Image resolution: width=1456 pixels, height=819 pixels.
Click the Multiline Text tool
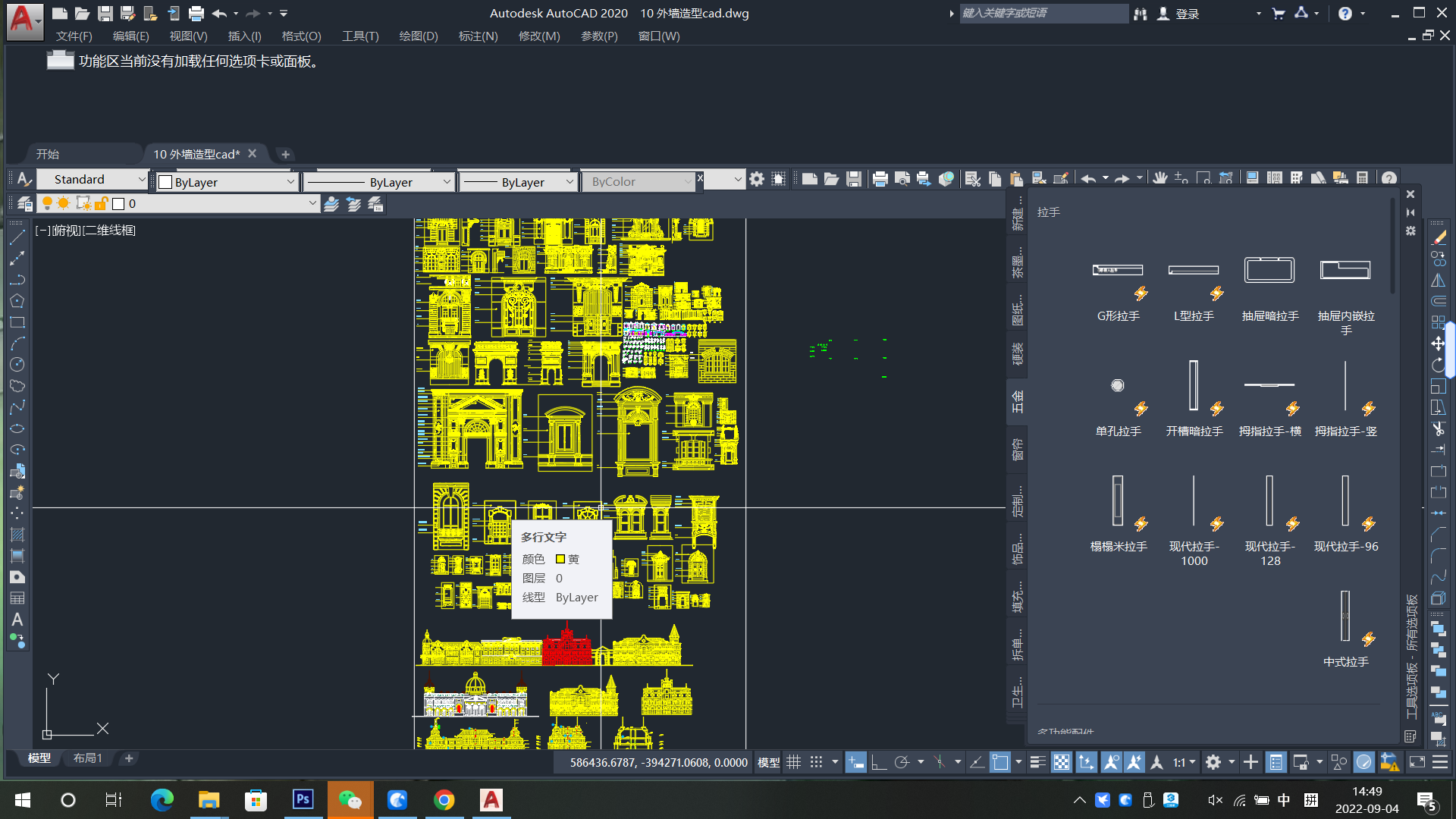click(17, 620)
